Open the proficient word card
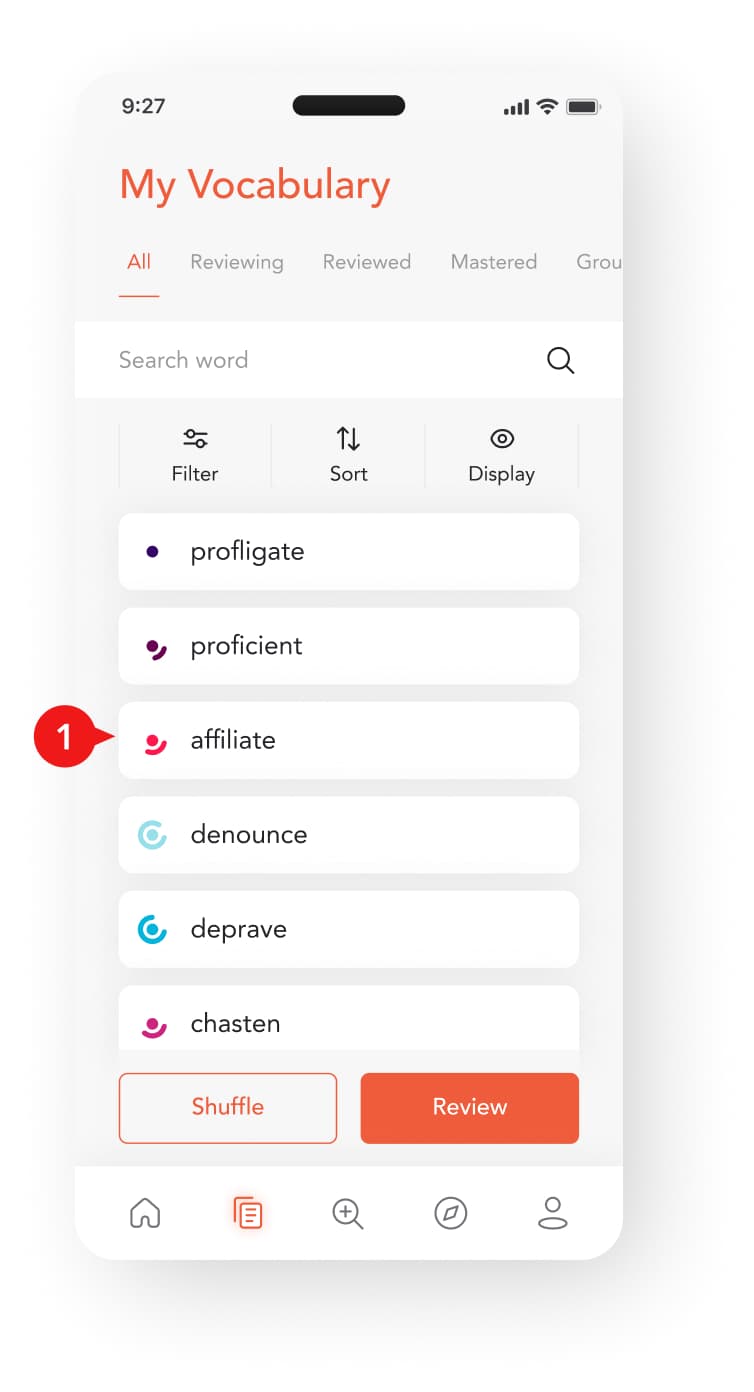 [x=348, y=646]
